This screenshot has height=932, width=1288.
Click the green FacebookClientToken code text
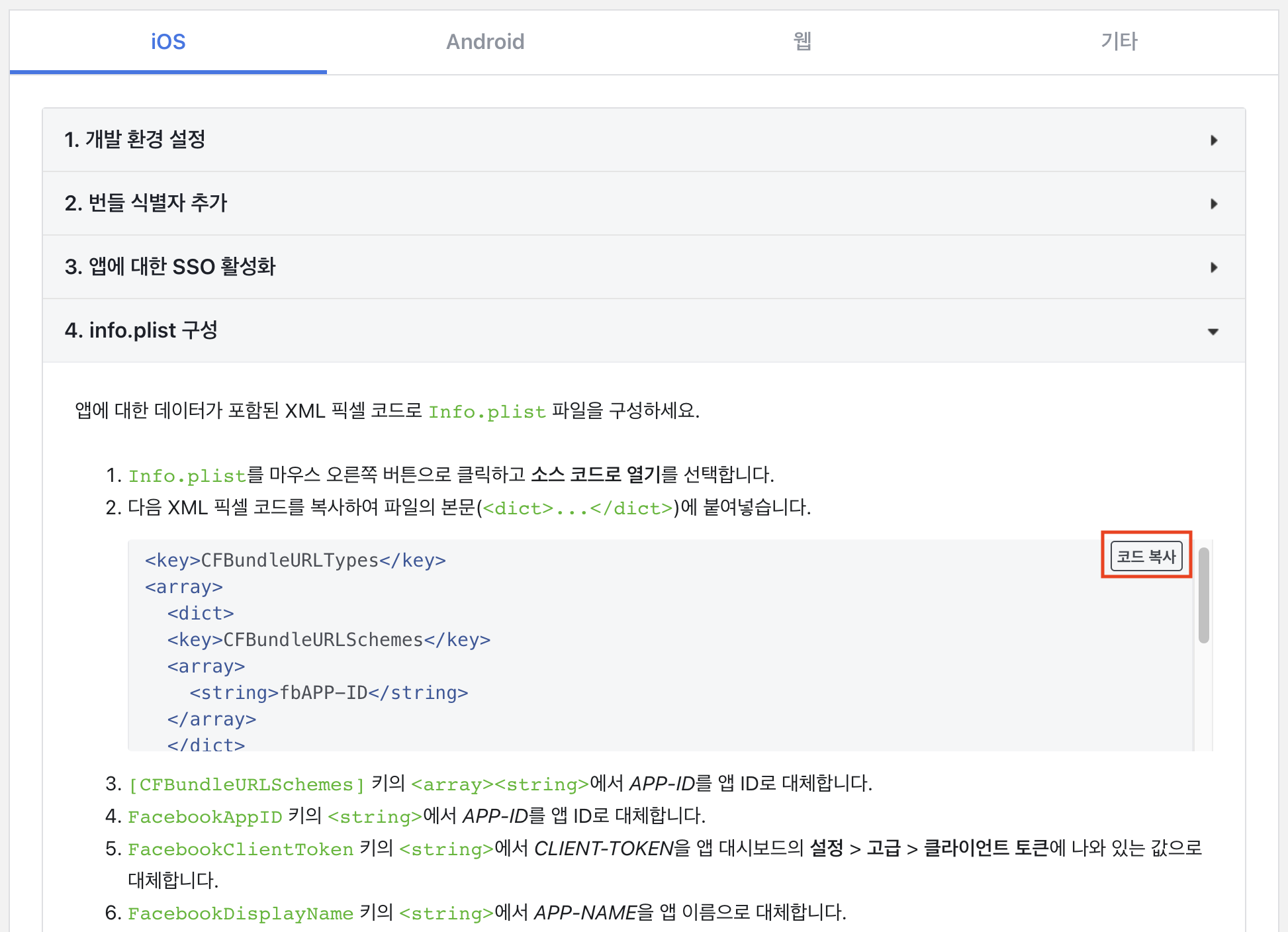click(x=240, y=849)
